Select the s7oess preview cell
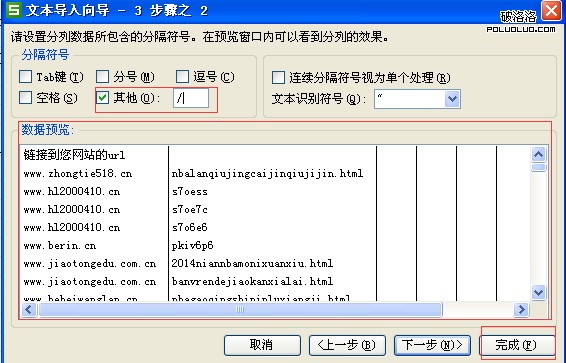This screenshot has width=566, height=363. (190, 192)
